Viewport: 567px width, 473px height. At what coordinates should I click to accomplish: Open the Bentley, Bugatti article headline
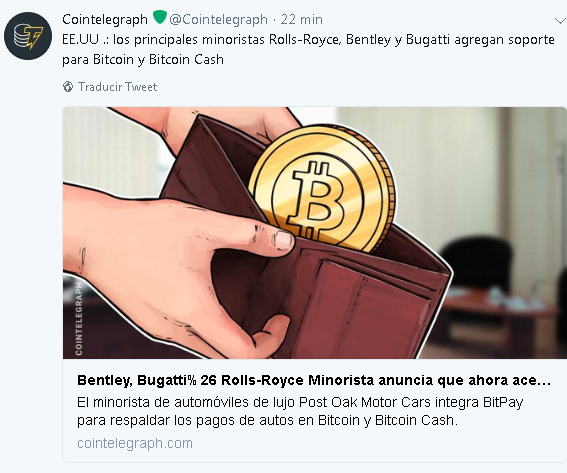[x=314, y=380]
